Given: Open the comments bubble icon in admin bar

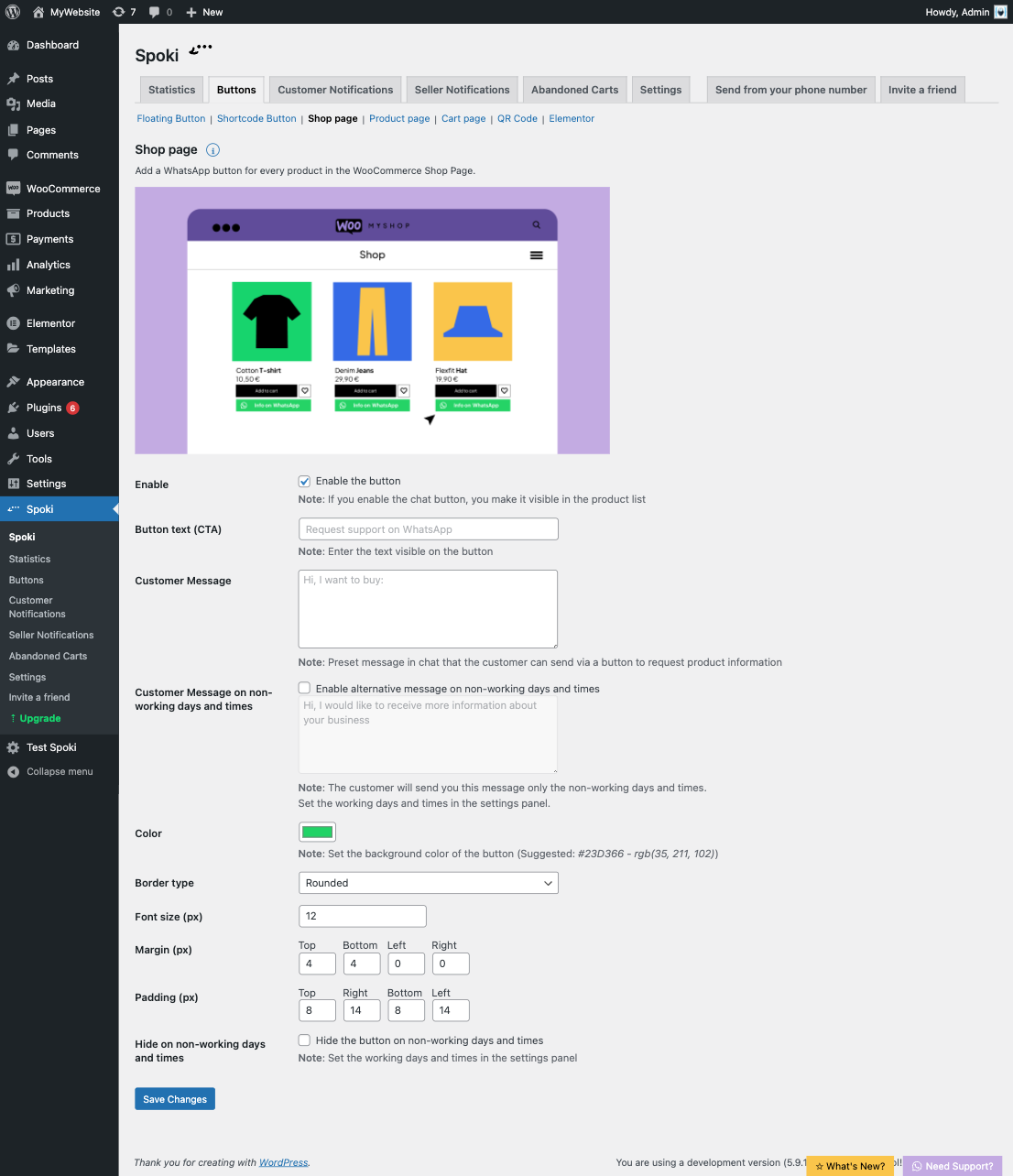Looking at the screenshot, I should pos(154,12).
